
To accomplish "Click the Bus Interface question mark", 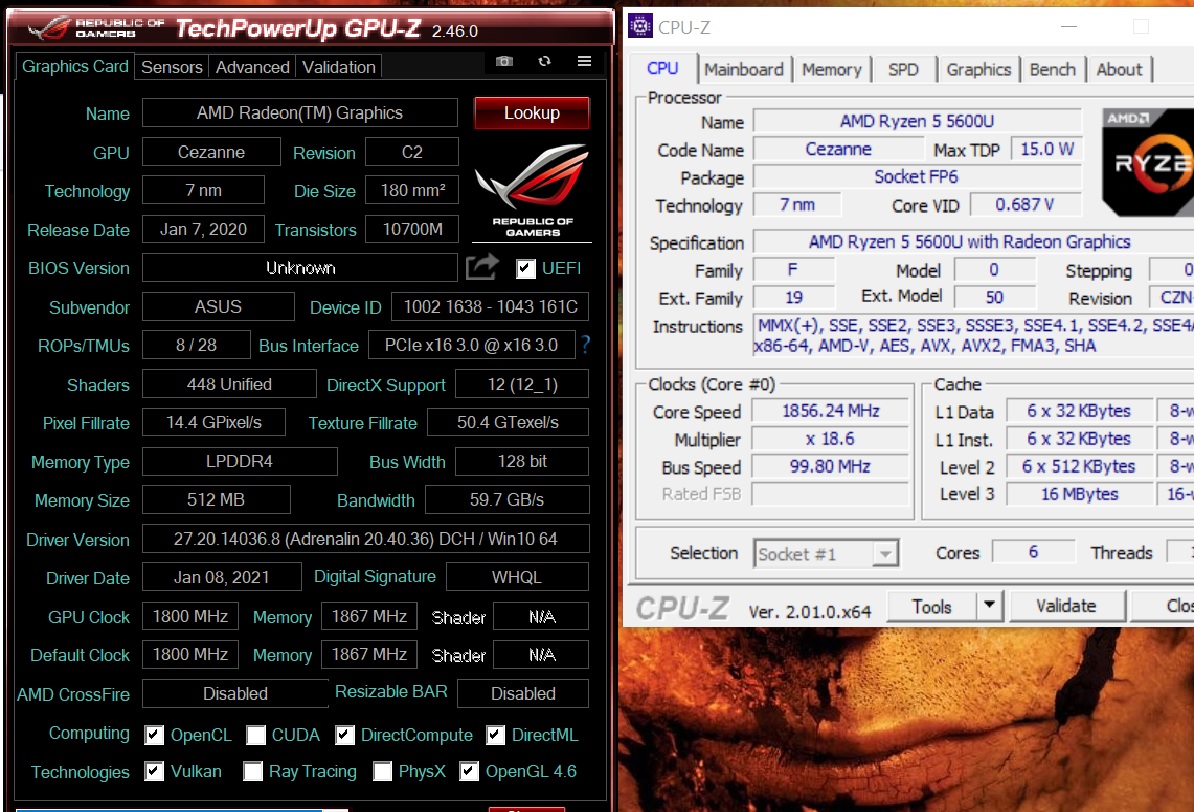I will coord(586,345).
